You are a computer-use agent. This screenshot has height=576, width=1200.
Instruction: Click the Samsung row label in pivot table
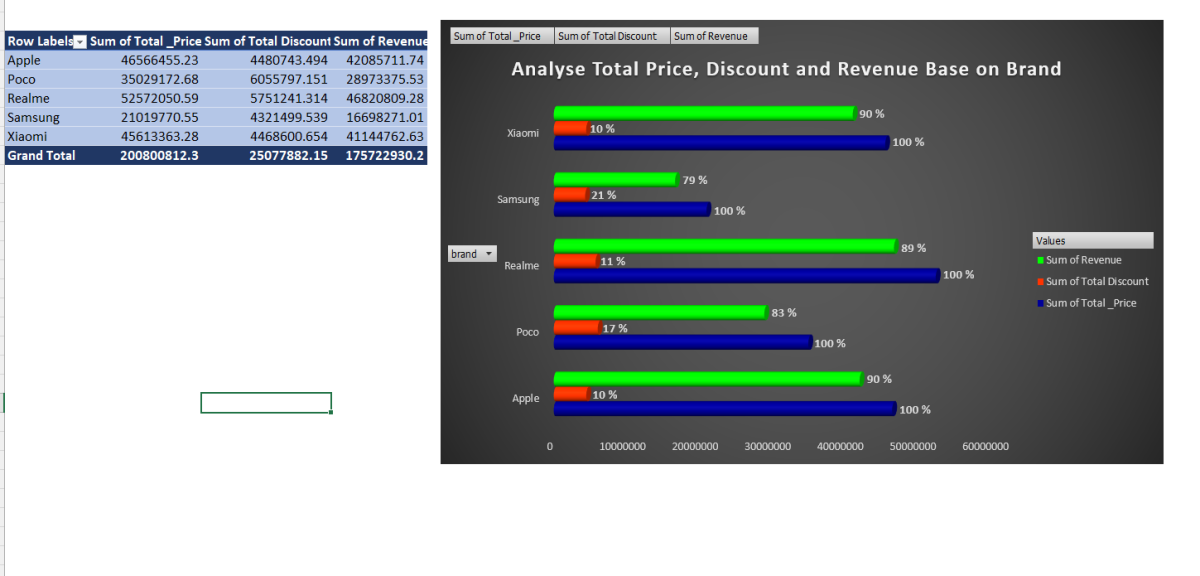(x=33, y=117)
